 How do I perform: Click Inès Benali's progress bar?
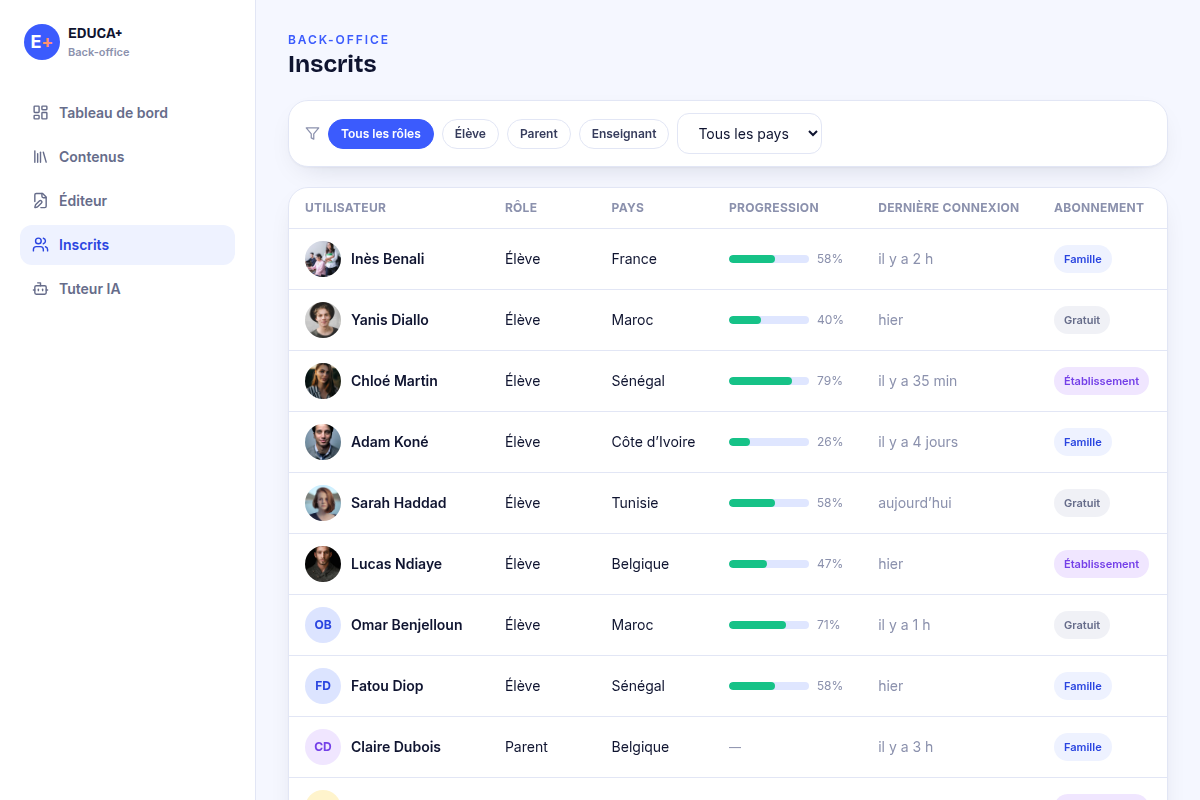pyautogui.click(x=769, y=259)
